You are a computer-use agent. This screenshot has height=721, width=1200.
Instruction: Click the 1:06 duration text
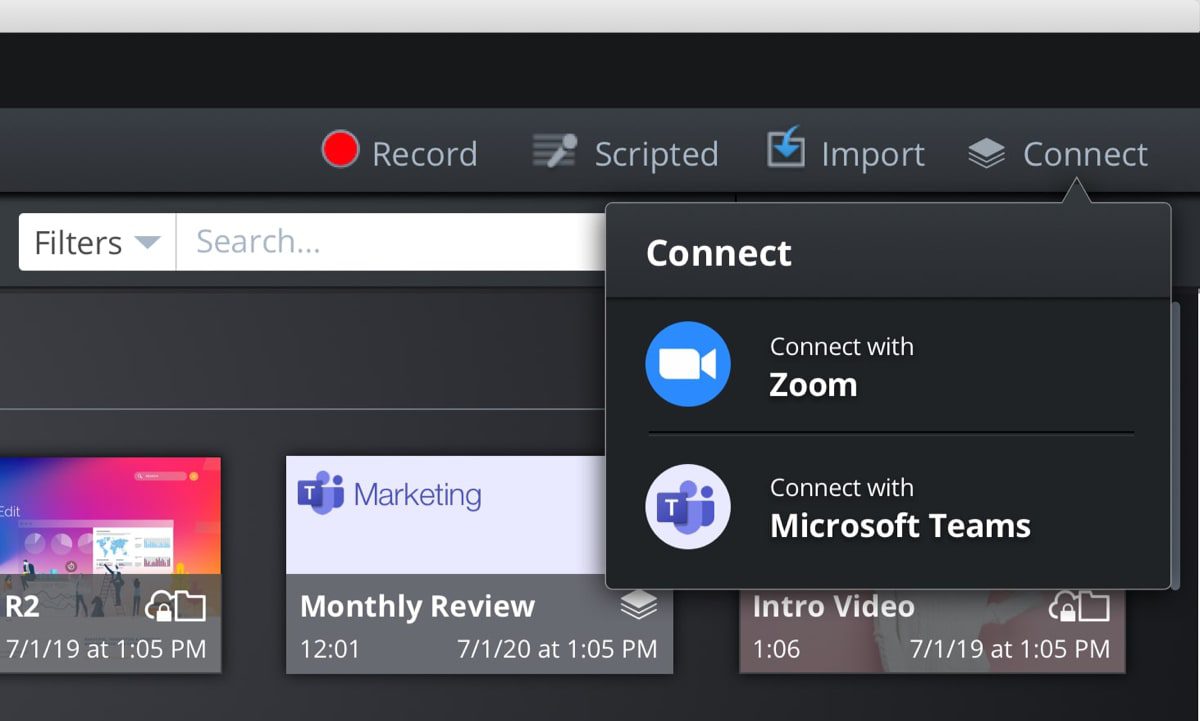point(776,649)
